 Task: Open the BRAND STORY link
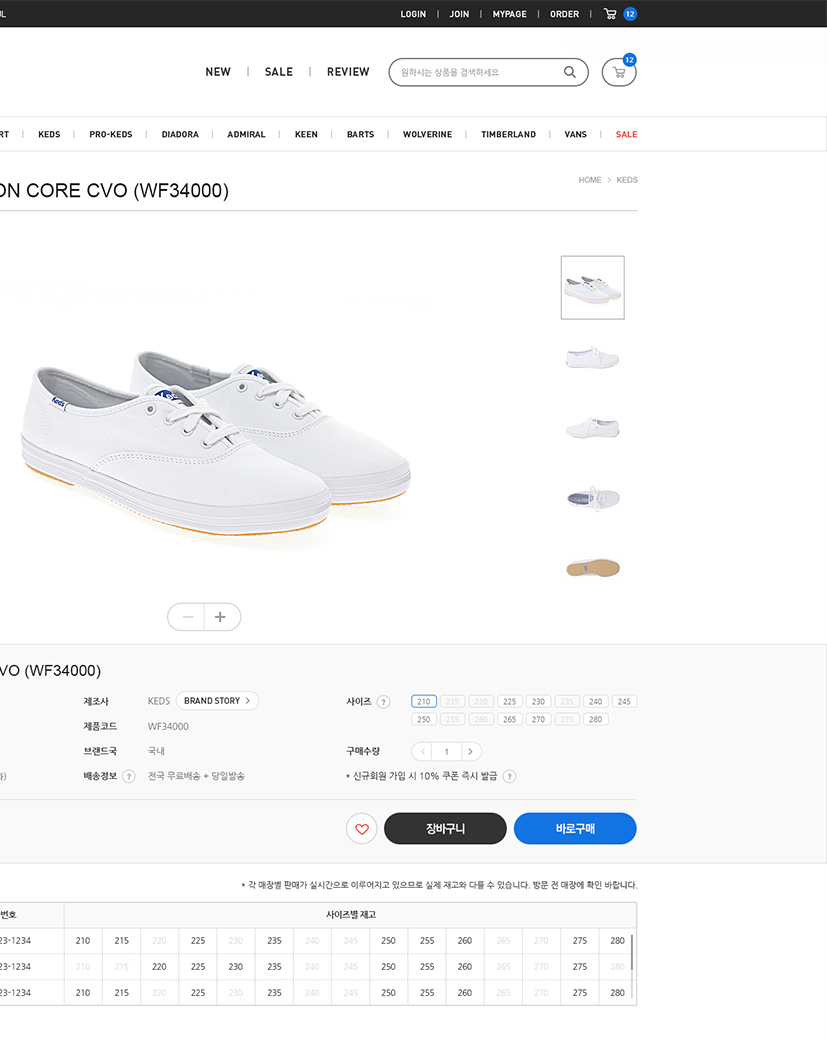[x=217, y=701]
